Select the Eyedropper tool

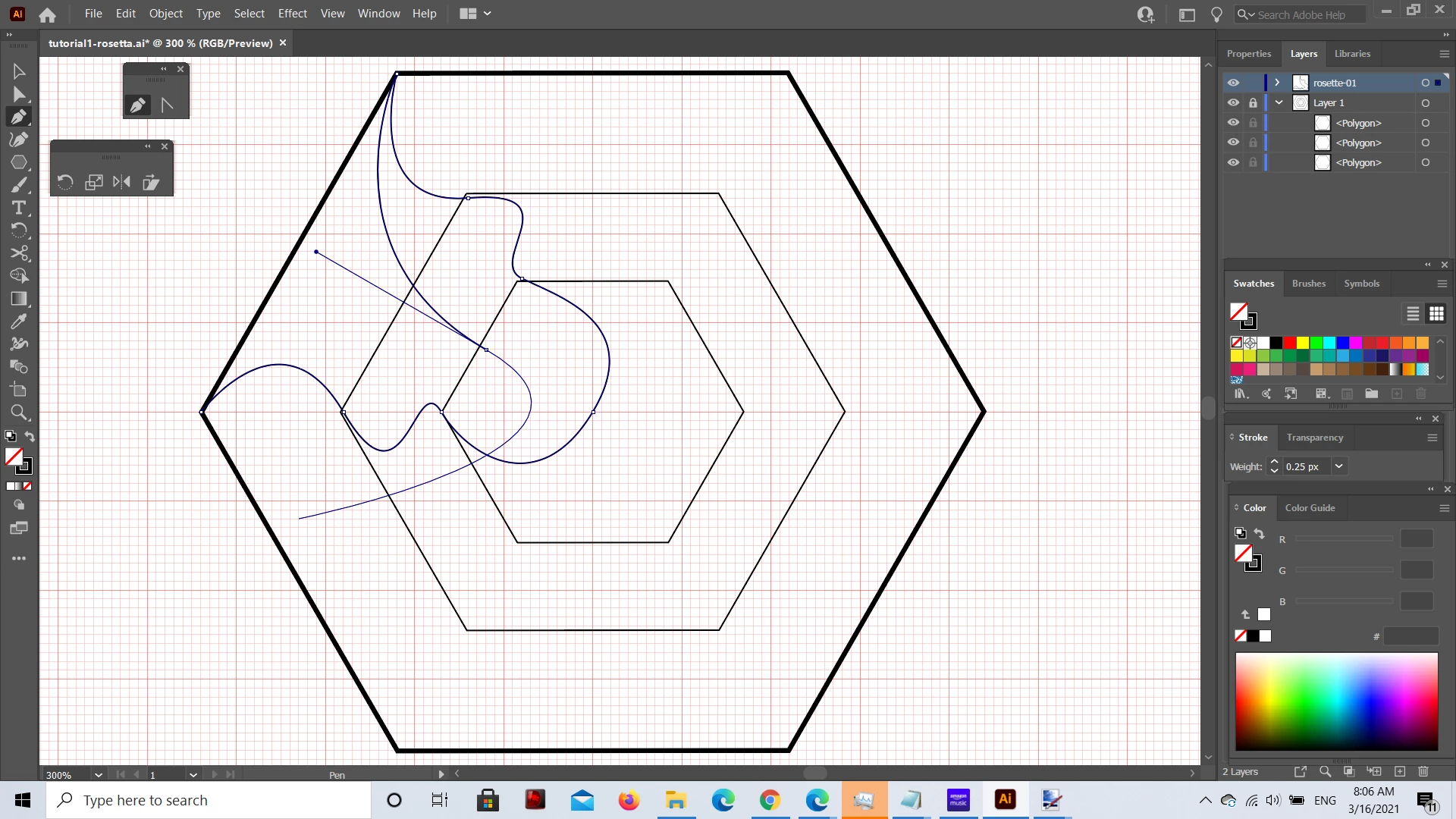click(x=19, y=322)
